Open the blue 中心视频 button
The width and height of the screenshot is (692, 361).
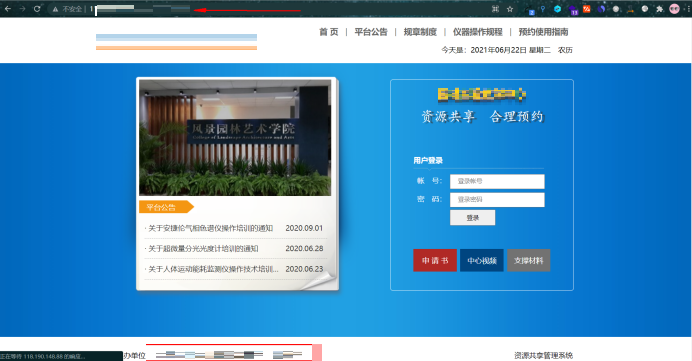point(481,260)
